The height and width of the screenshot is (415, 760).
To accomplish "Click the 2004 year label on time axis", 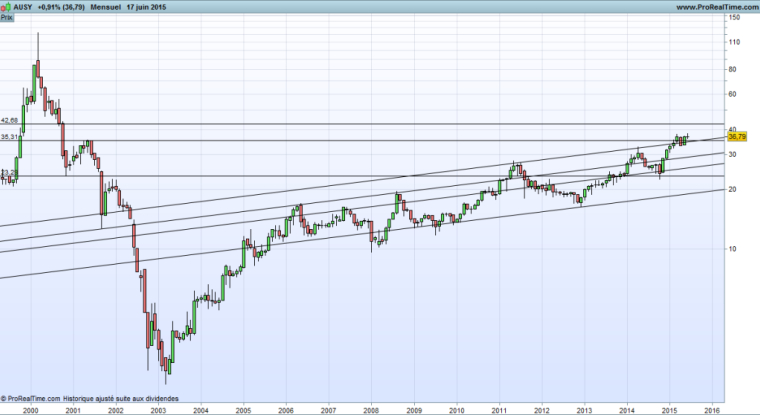I will coord(201,410).
